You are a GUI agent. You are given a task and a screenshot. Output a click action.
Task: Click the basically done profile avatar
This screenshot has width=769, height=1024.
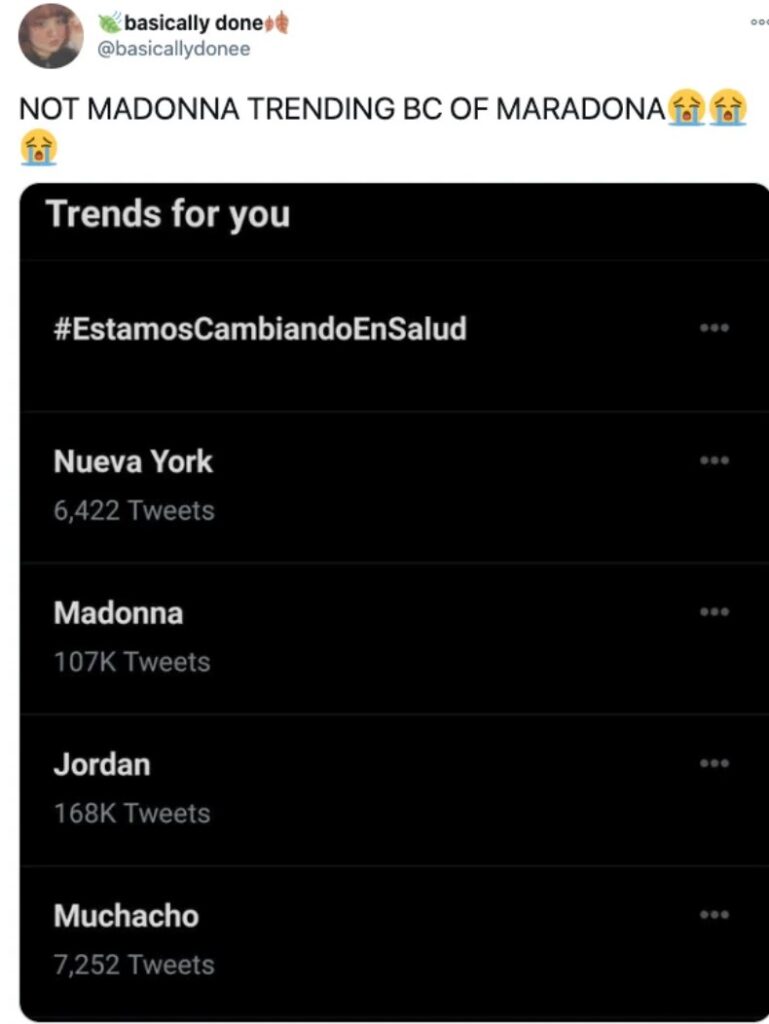50,36
